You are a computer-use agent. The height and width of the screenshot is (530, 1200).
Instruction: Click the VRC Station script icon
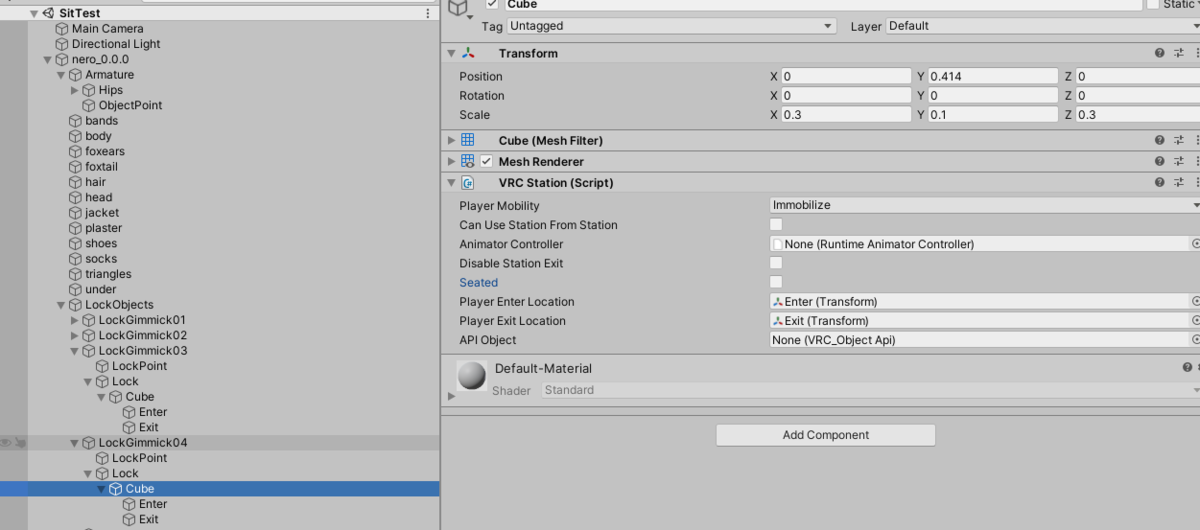[x=468, y=183]
